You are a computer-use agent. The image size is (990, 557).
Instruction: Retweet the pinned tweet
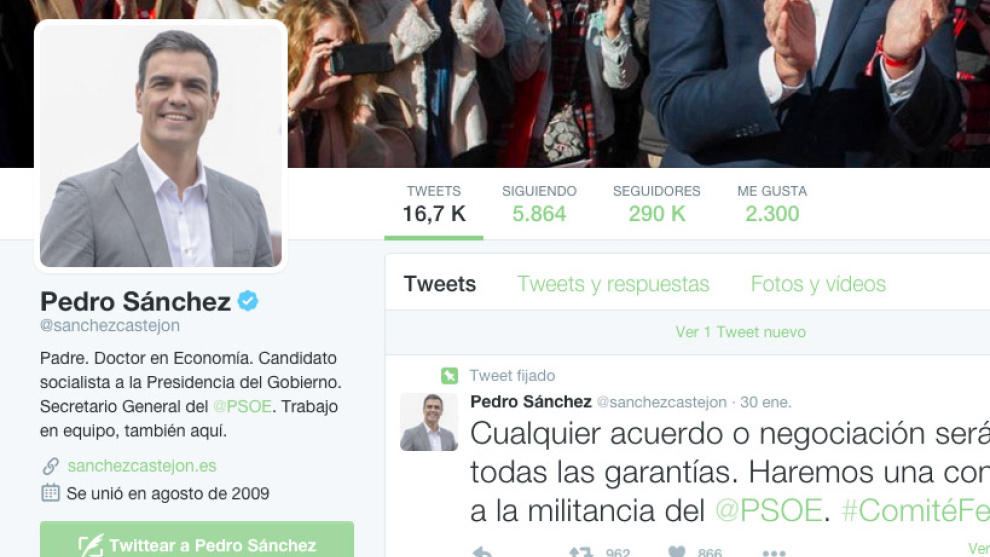point(581,552)
